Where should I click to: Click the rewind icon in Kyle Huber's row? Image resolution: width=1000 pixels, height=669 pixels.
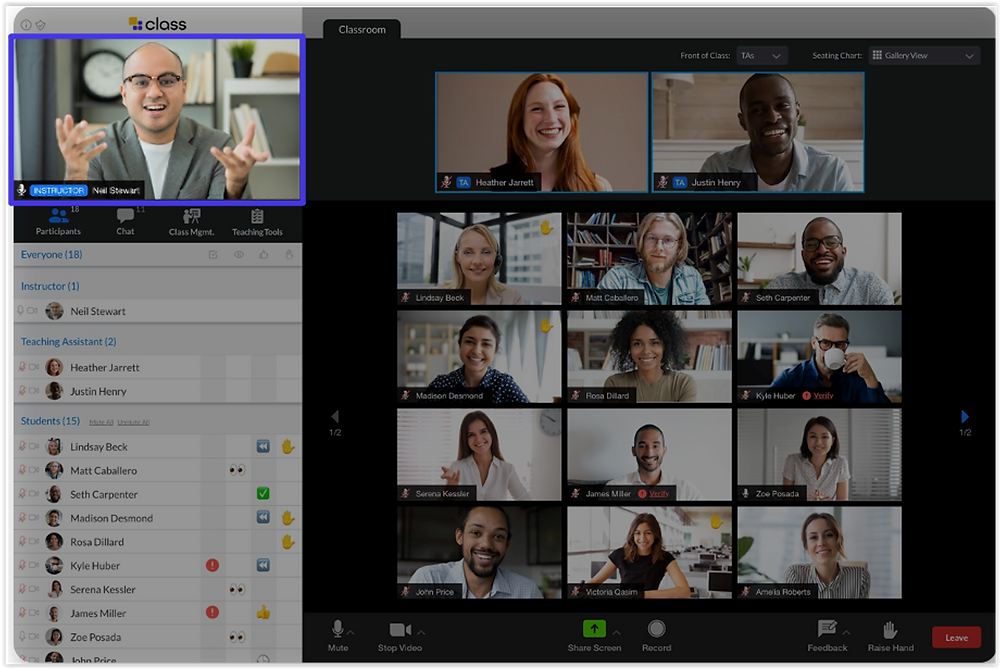263,565
